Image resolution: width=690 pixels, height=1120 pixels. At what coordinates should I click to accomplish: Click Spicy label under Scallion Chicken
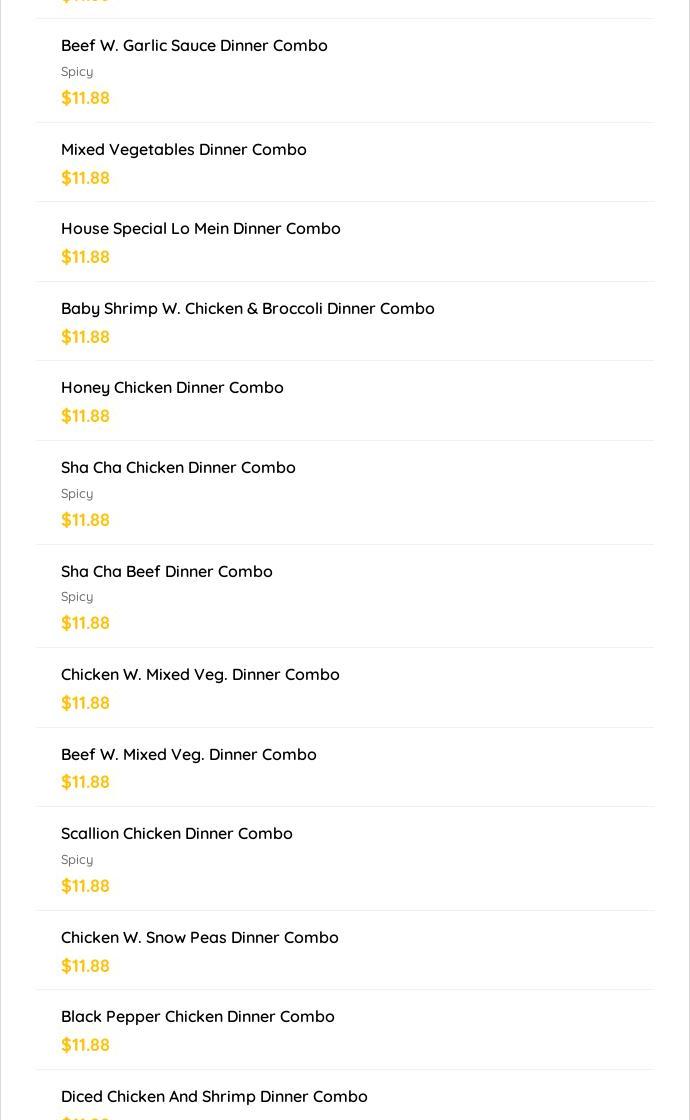click(77, 860)
